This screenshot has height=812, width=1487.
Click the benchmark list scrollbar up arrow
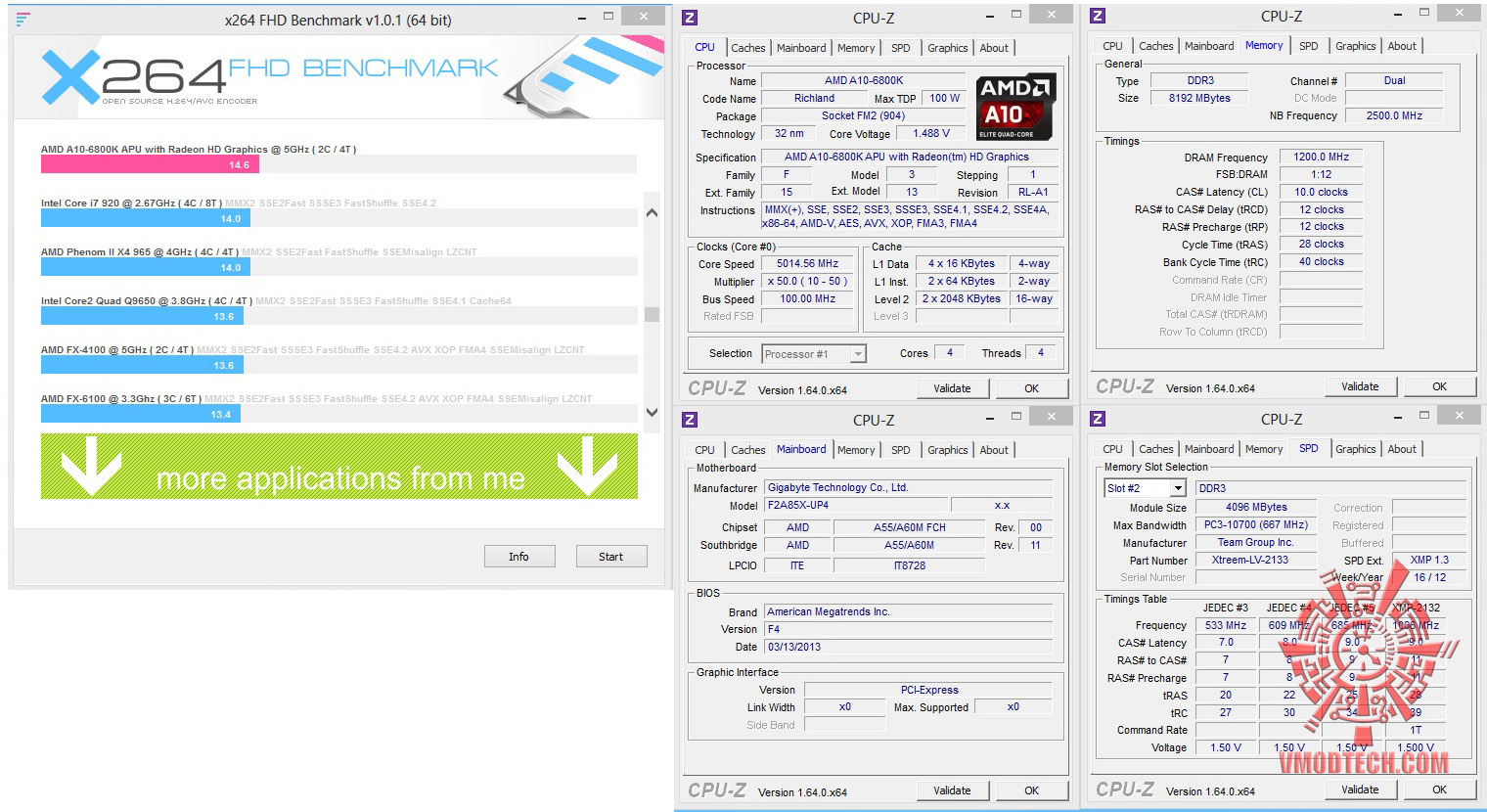coord(653,213)
